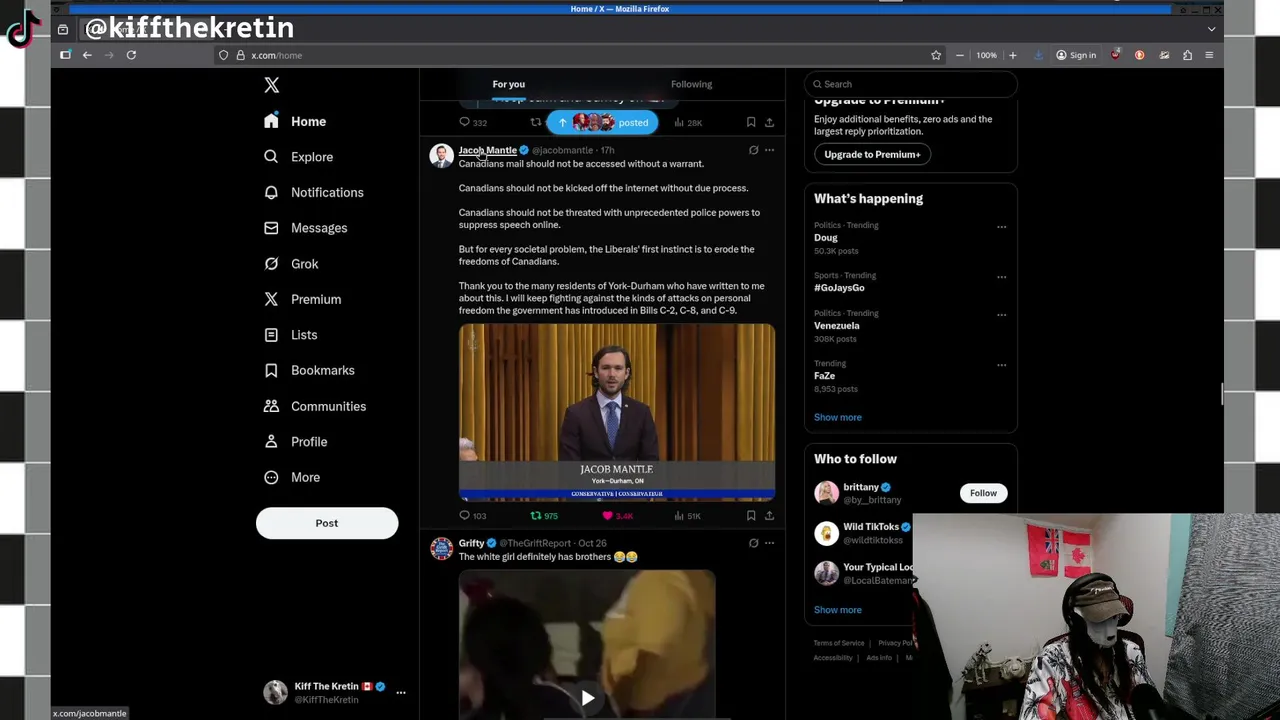Open Jacob Mantle's profile name
The height and width of the screenshot is (720, 1280).
(487, 150)
